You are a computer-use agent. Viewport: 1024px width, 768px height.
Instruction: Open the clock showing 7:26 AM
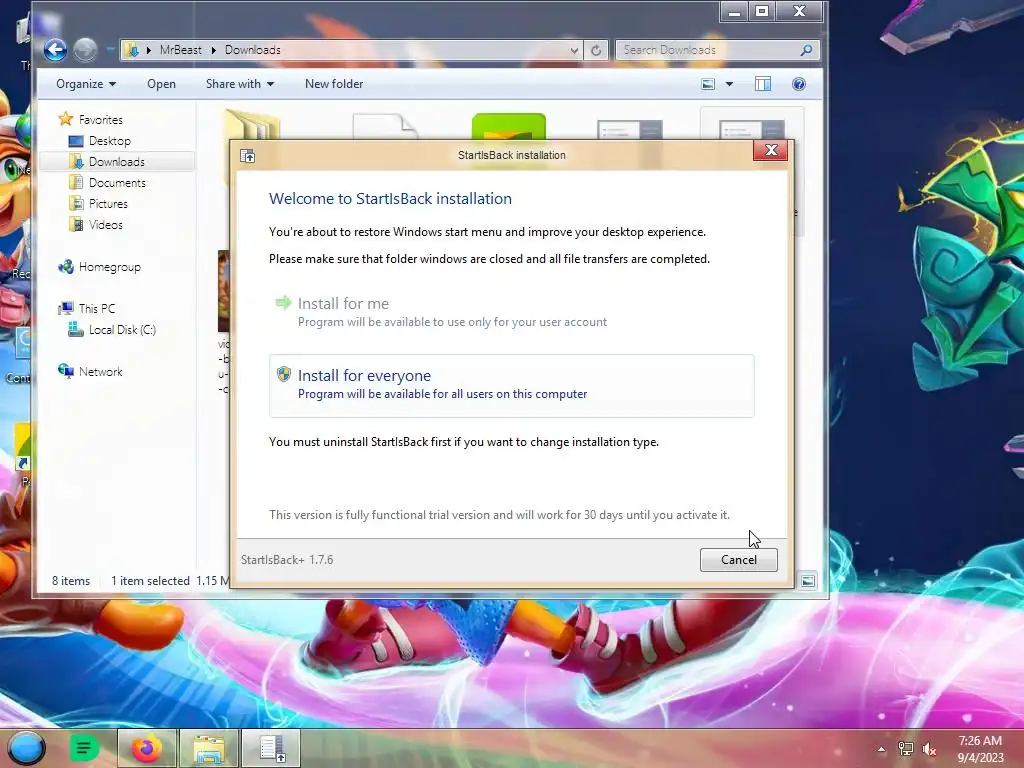click(x=980, y=749)
